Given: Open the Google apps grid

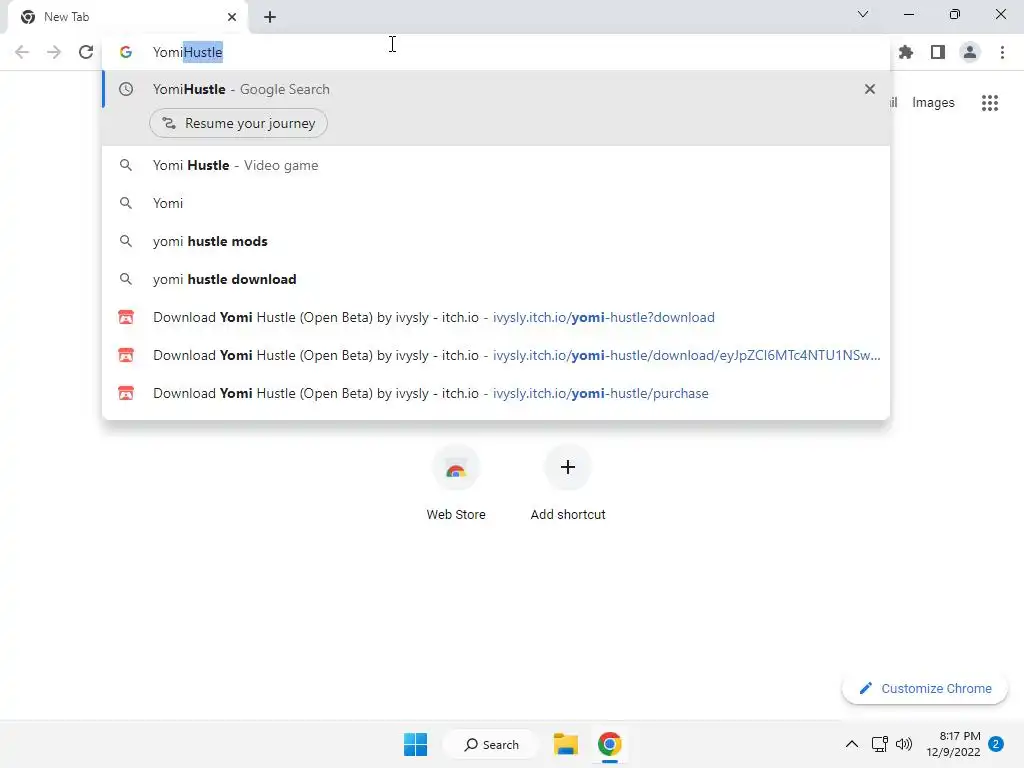Looking at the screenshot, I should [x=990, y=103].
